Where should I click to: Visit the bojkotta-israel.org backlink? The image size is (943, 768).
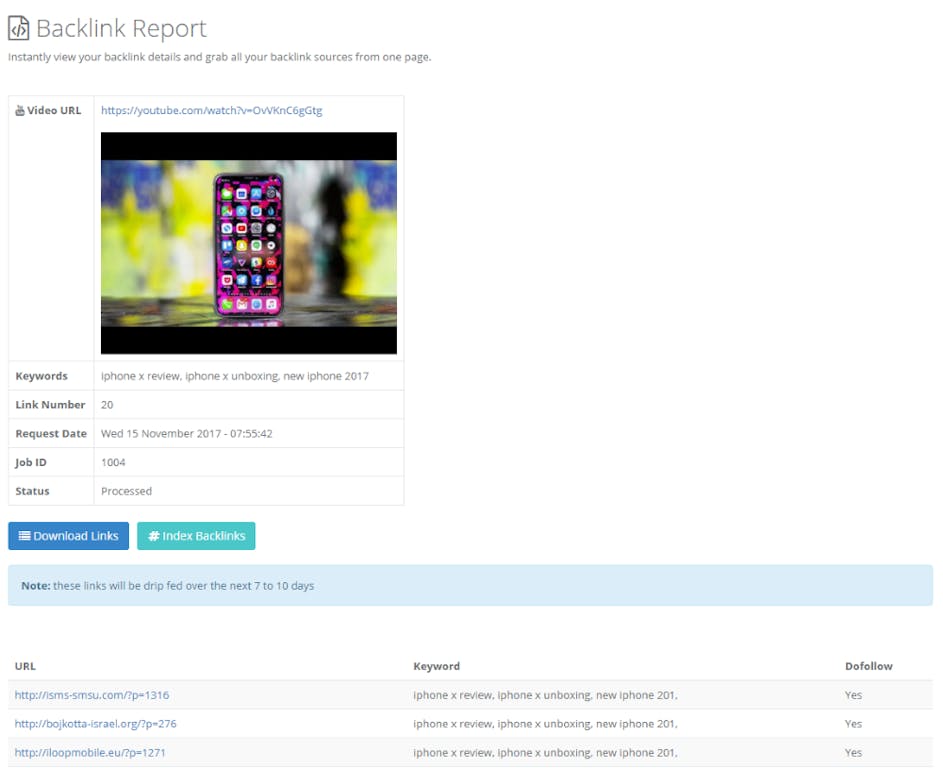95,724
